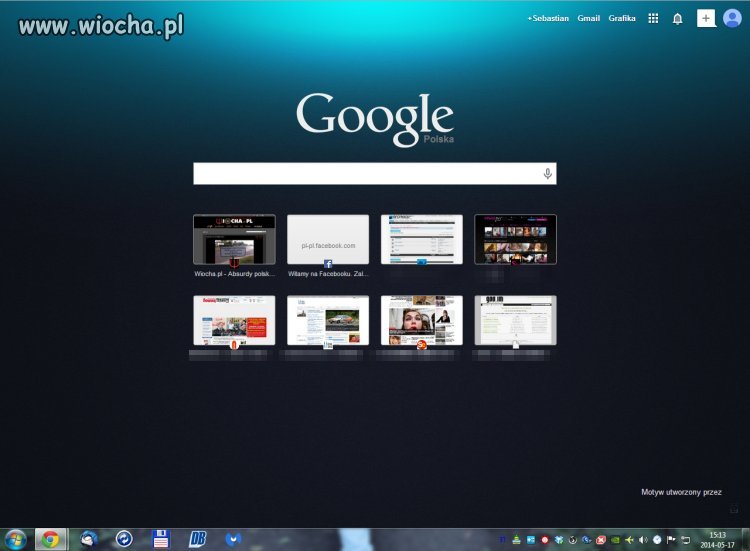Viewport: 750px width, 551px height.
Task: Click the clock-shaped tray icon
Action: [657, 540]
